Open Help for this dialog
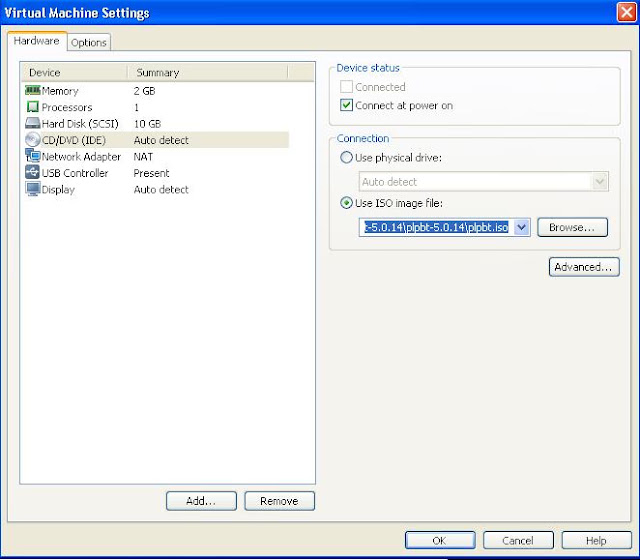 (x=597, y=540)
